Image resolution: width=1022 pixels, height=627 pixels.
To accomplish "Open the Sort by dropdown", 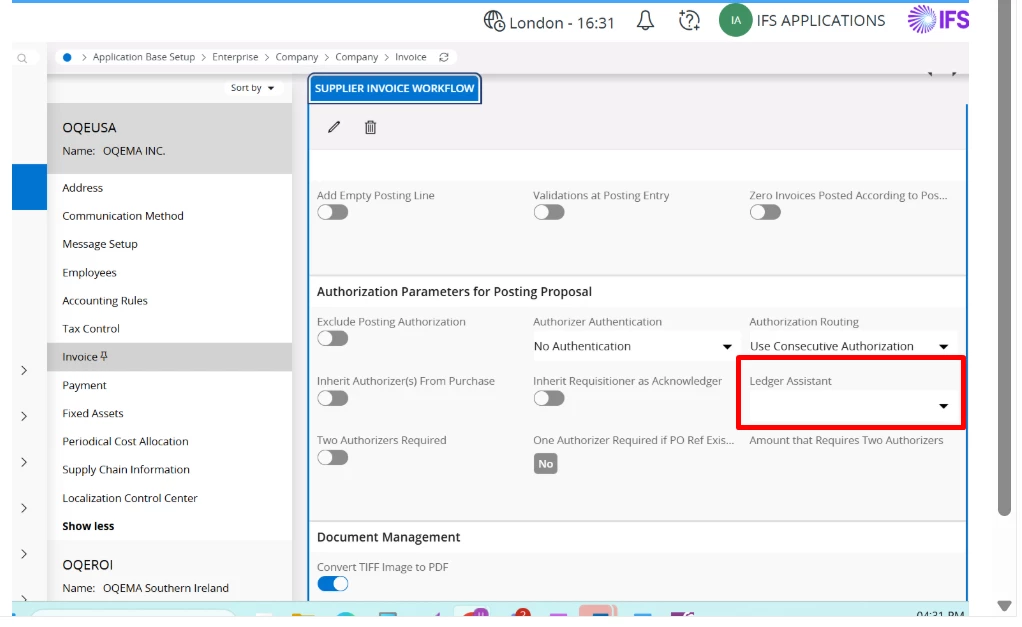I will tap(252, 88).
